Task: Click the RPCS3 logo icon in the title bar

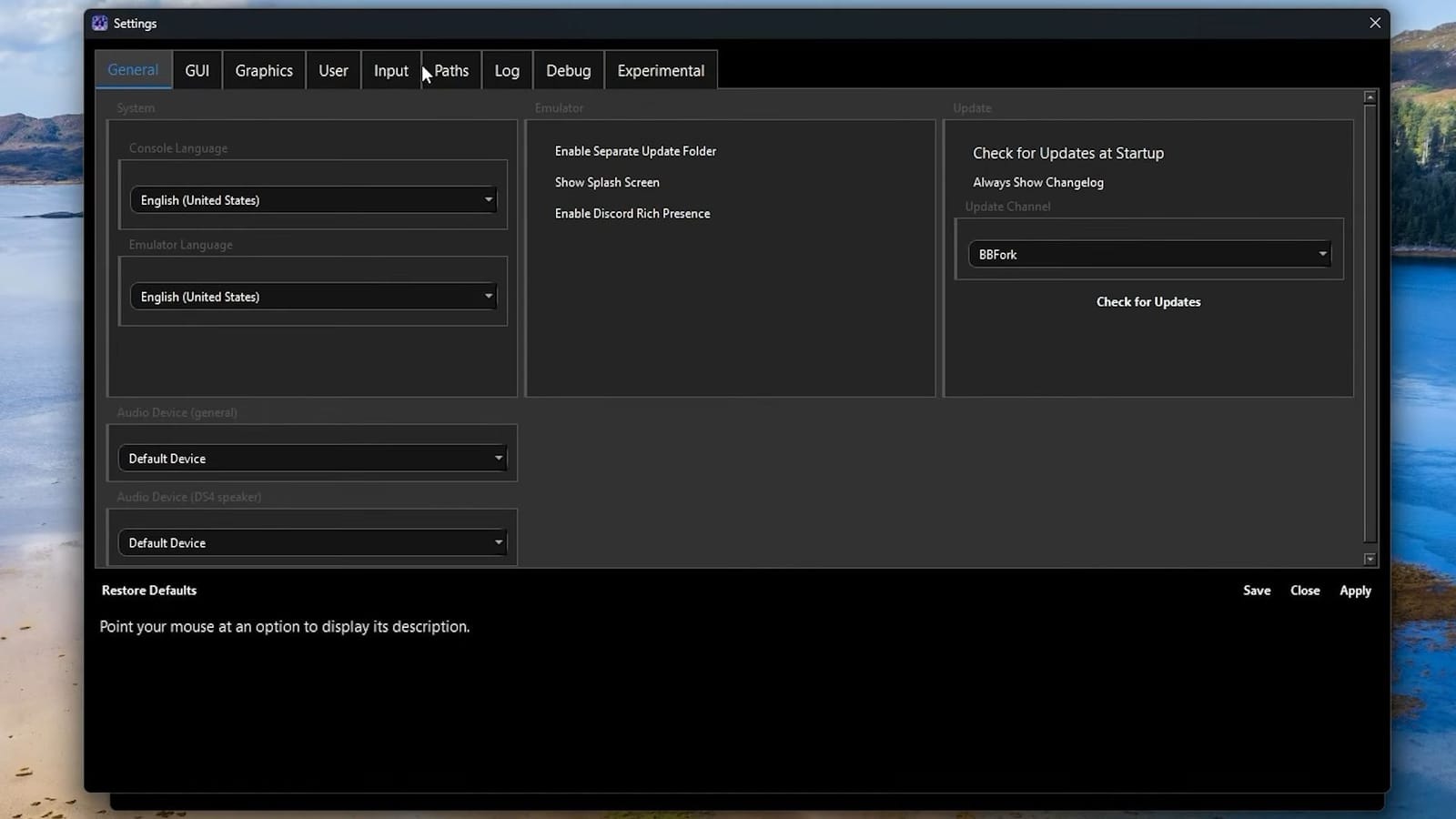Action: point(99,23)
